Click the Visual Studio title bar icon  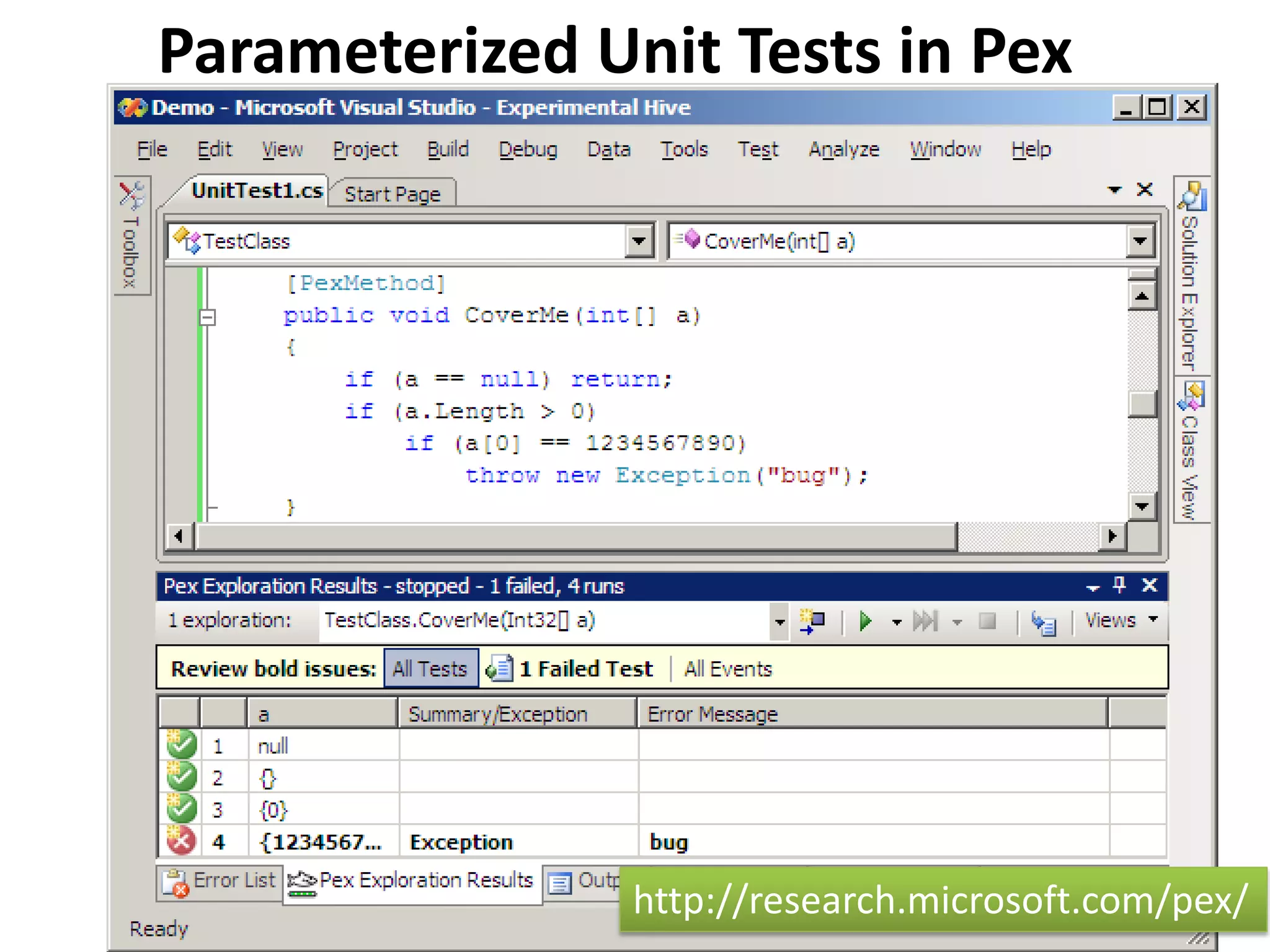click(x=133, y=107)
